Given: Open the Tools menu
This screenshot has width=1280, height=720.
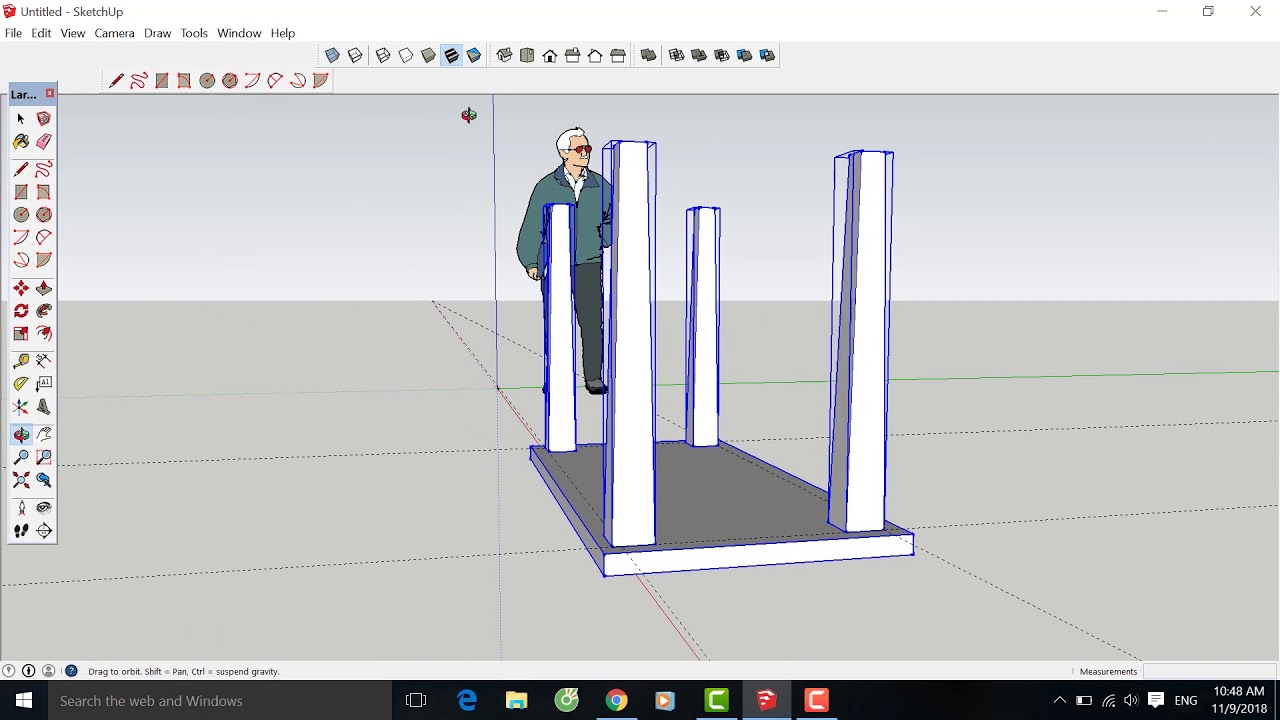Looking at the screenshot, I should pos(194,33).
